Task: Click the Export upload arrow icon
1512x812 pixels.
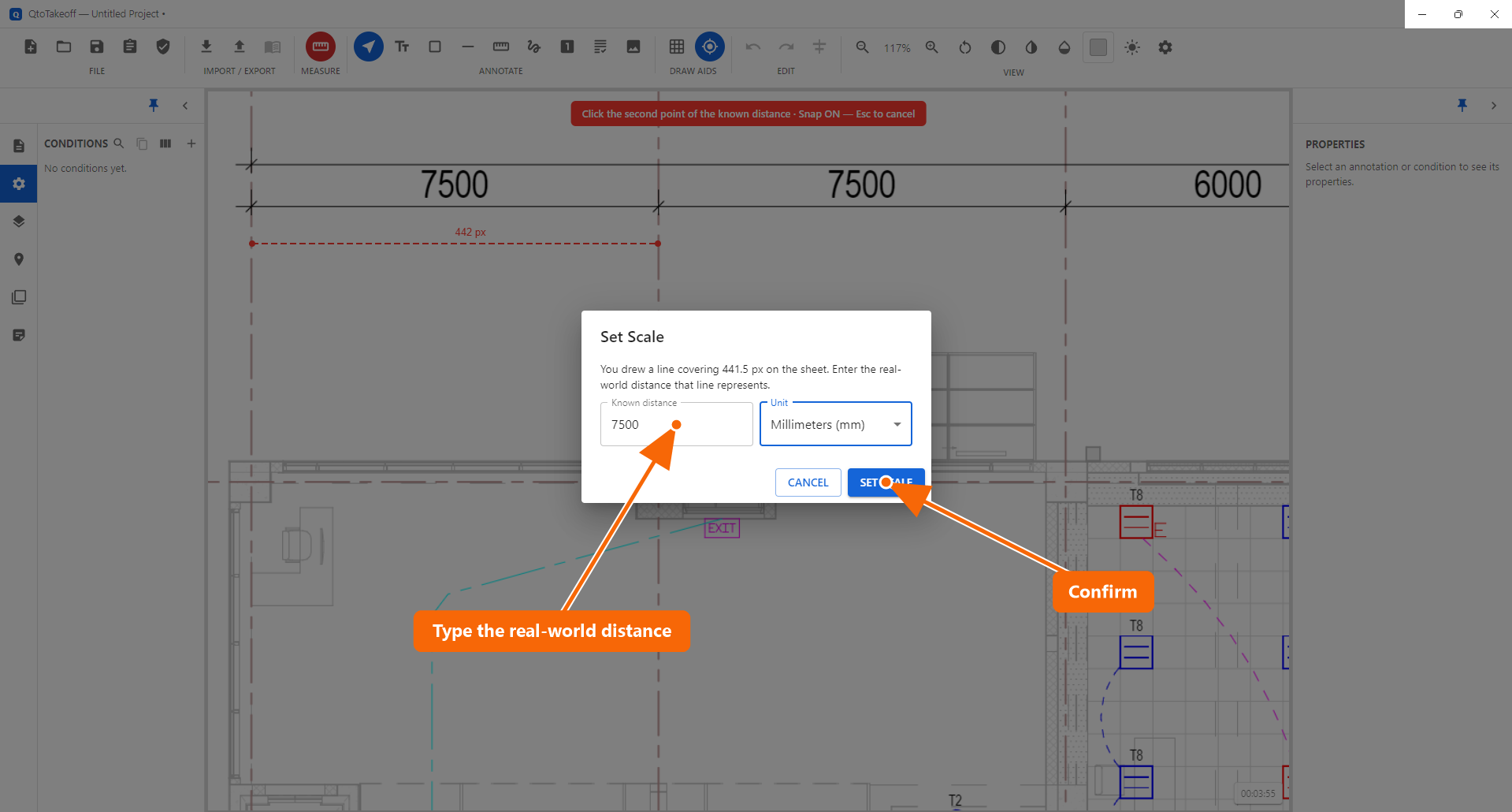Action: [240, 47]
